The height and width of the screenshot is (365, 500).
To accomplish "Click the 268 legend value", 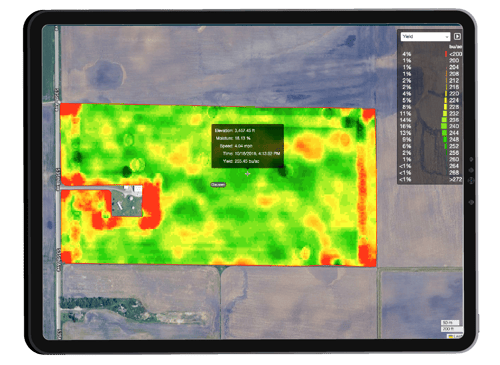I will coord(454,173).
